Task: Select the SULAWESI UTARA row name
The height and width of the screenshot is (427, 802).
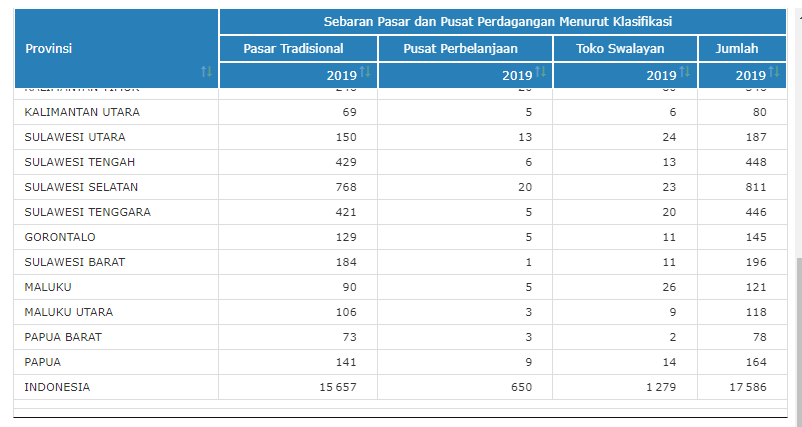Action: coord(75,137)
